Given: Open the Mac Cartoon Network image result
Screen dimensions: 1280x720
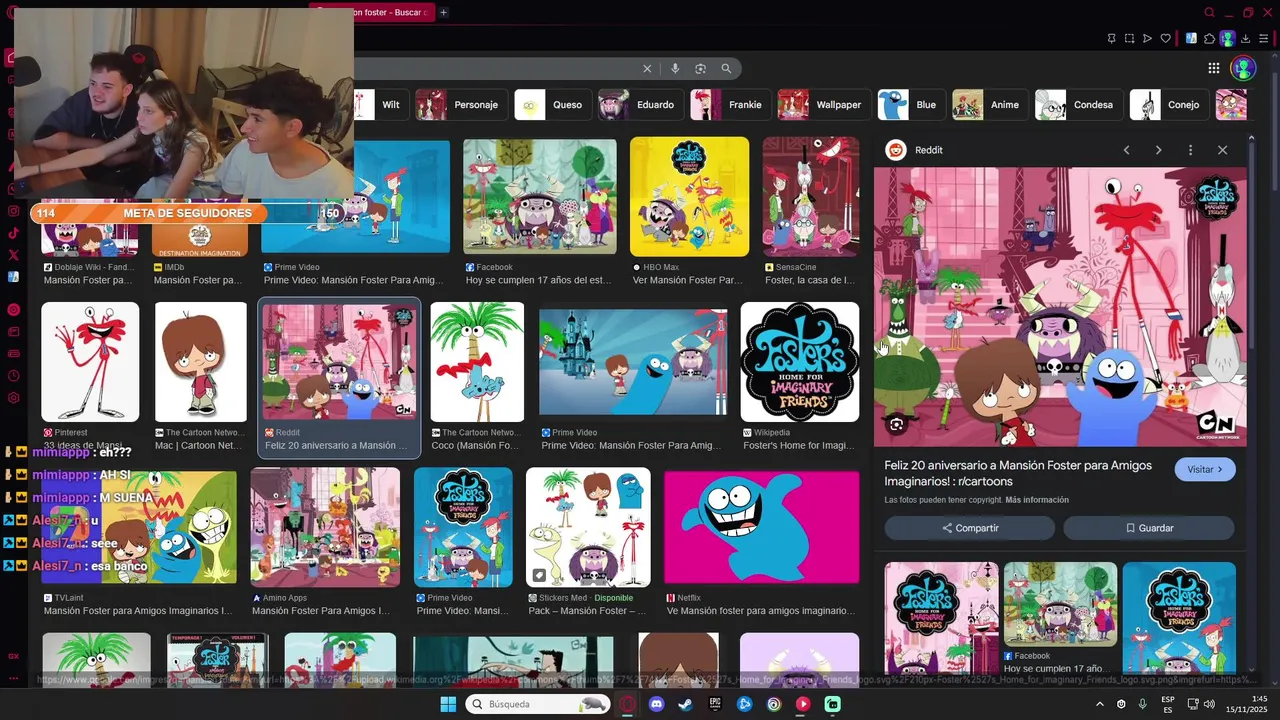Looking at the screenshot, I should [x=201, y=362].
